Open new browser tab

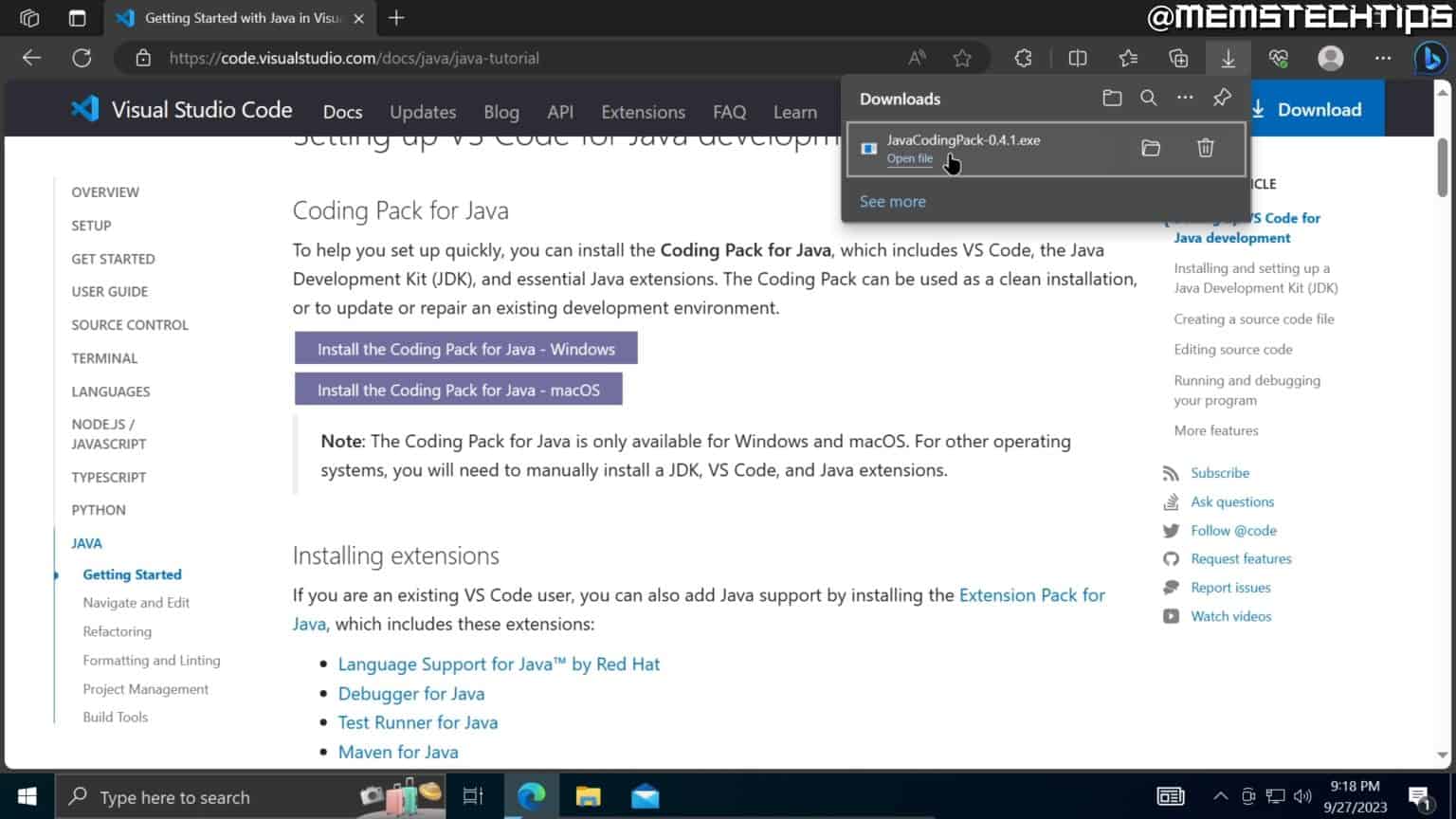396,18
